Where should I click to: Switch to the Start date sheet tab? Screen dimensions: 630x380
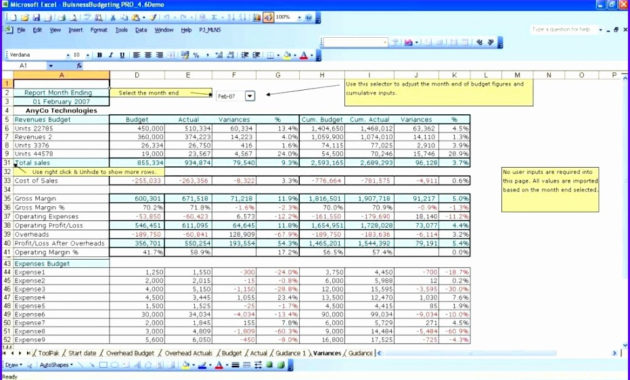point(82,353)
